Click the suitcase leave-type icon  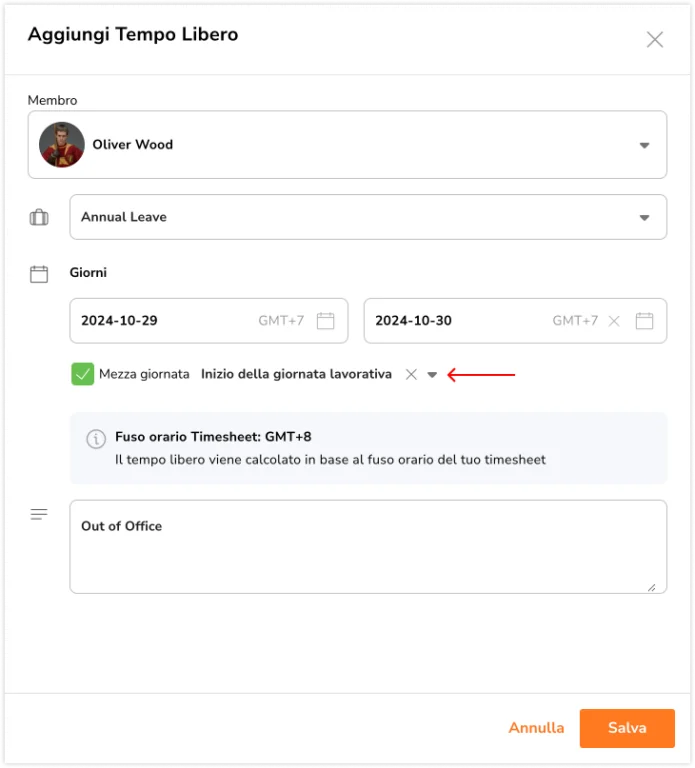click(39, 217)
